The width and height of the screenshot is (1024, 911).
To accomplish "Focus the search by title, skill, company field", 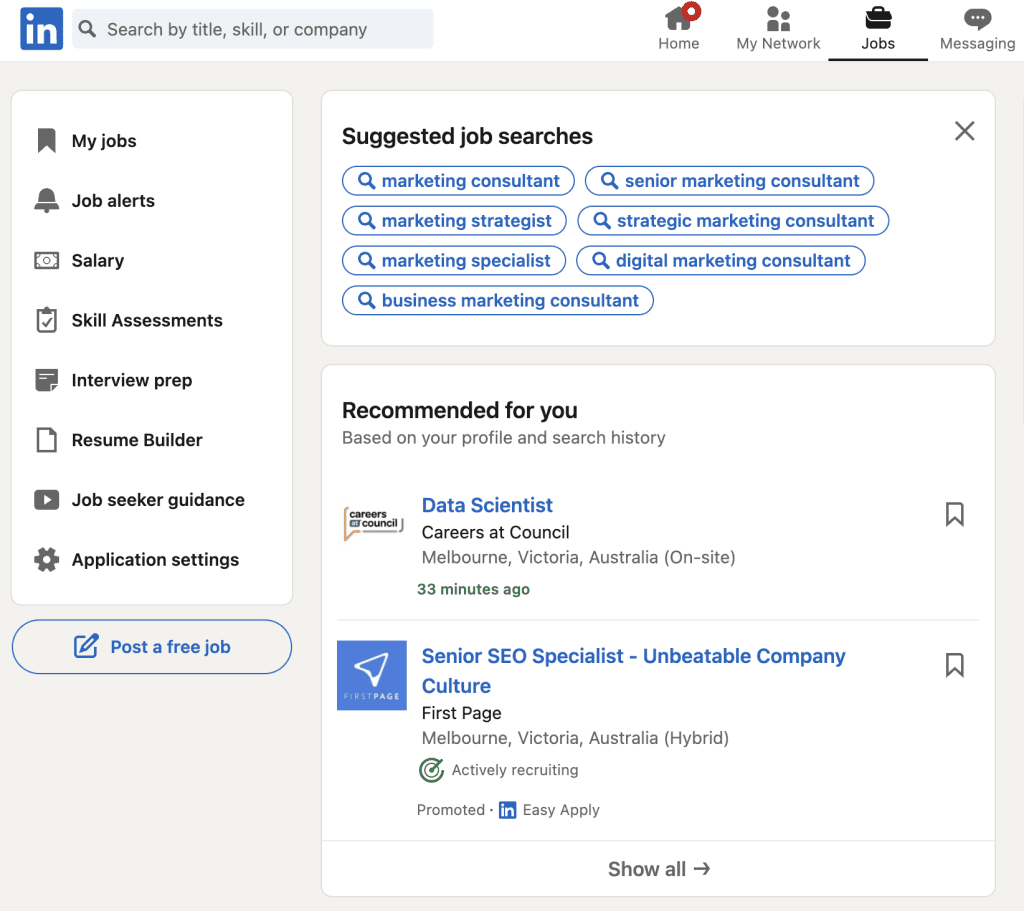I will tap(253, 29).
